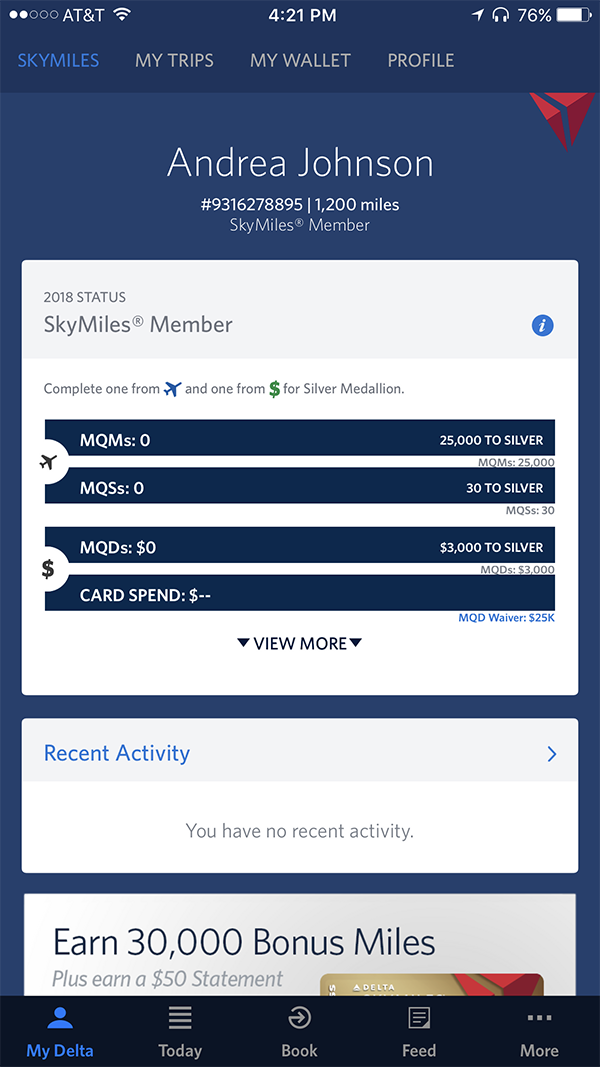
Task: Tap the Book arrow icon
Action: click(x=299, y=1018)
